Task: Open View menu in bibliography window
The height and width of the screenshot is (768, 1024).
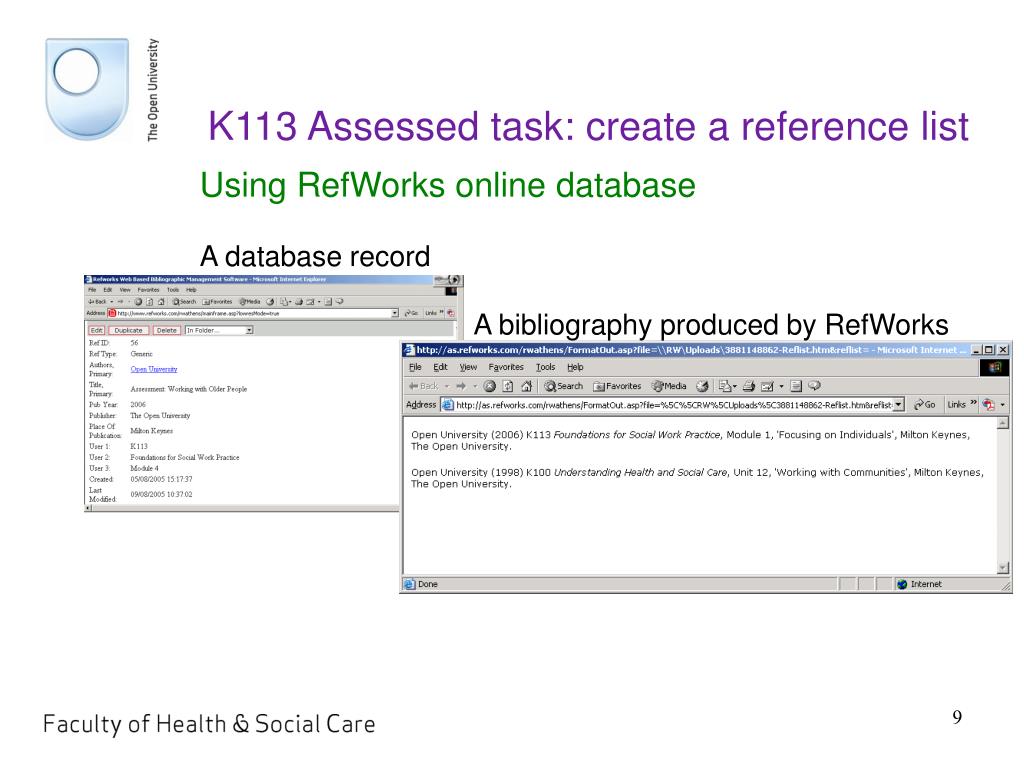Action: 468,367
